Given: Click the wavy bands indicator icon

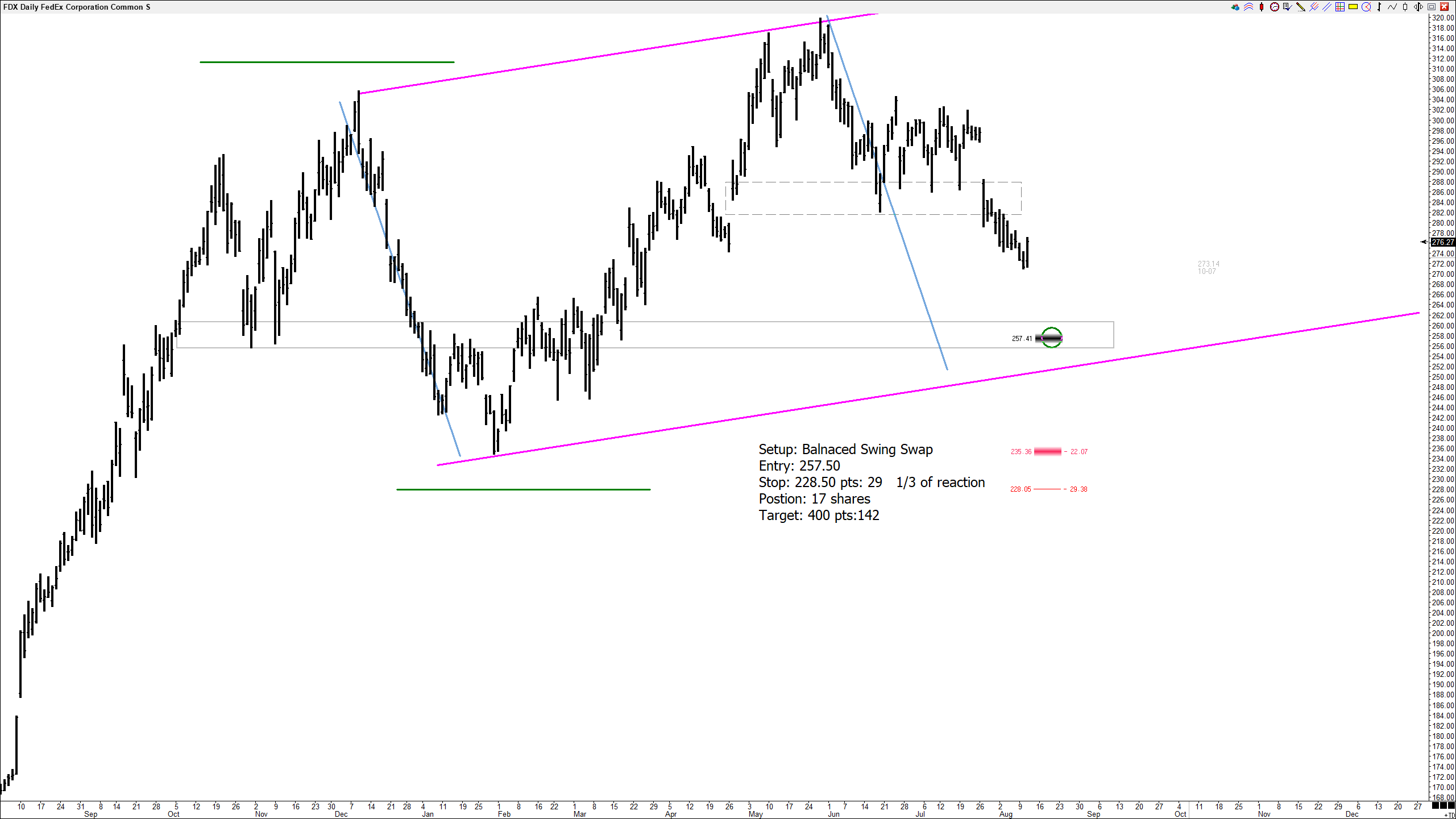Looking at the screenshot, I should [1248, 7].
